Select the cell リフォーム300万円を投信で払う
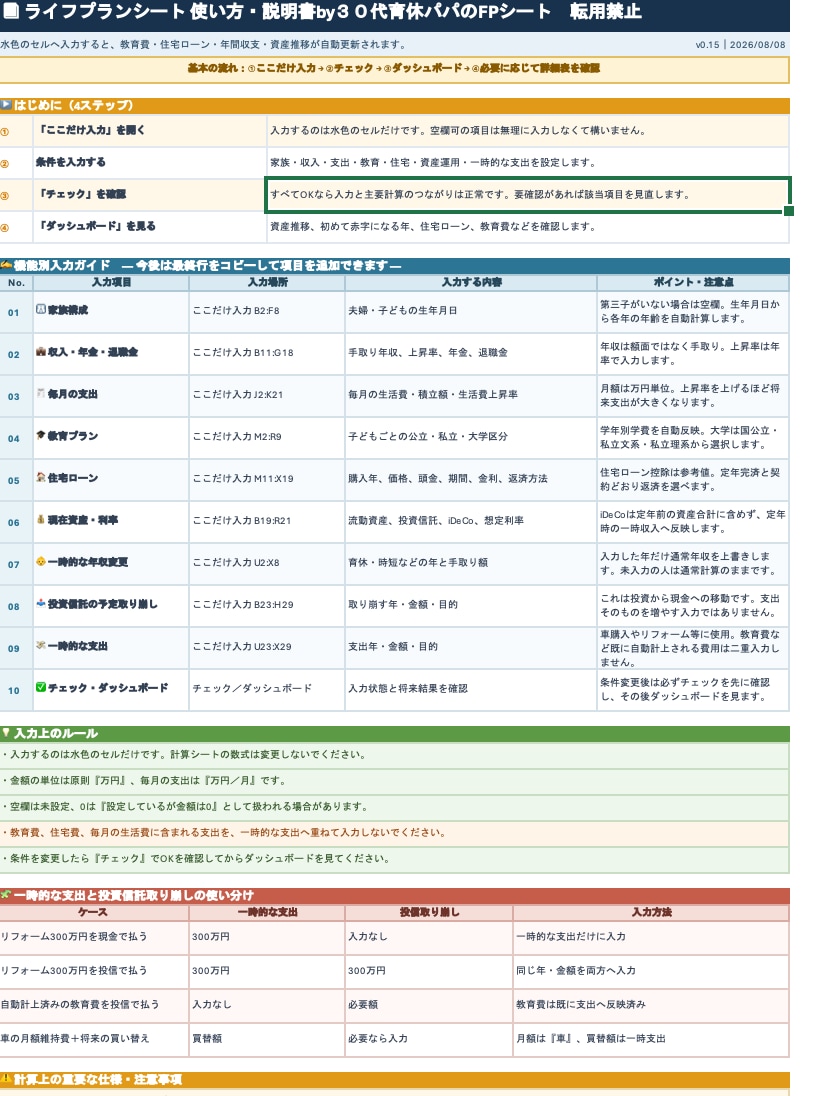Viewport: 814px width, 1096px height. pos(94,972)
